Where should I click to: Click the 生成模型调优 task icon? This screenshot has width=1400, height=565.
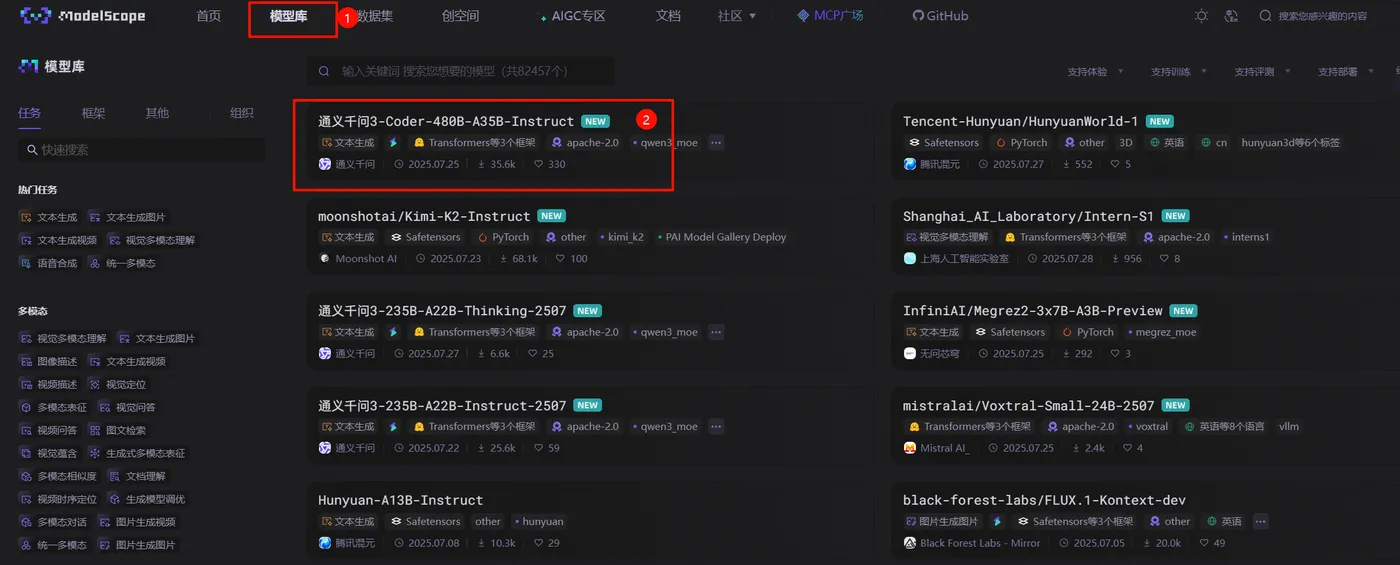click(x=114, y=499)
